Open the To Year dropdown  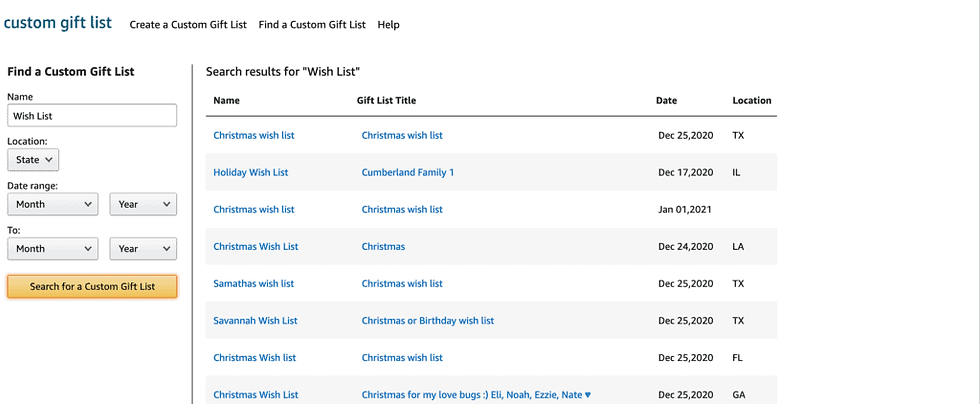click(x=143, y=248)
